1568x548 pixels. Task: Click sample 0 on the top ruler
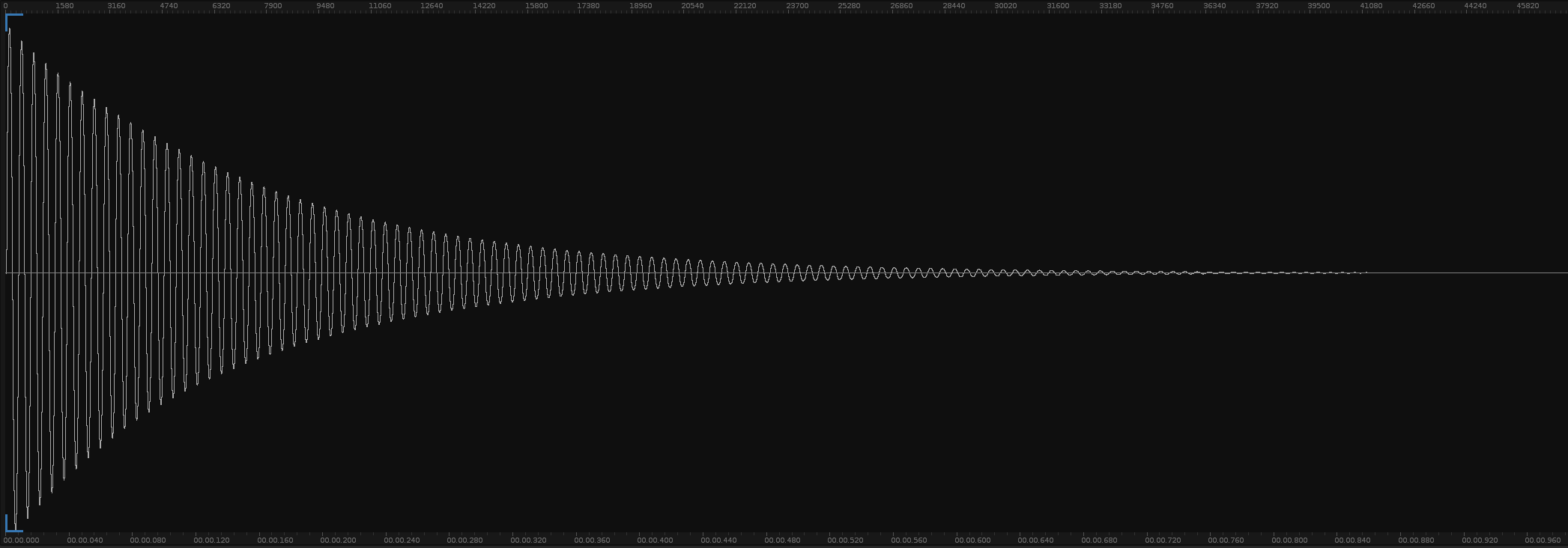click(6, 6)
